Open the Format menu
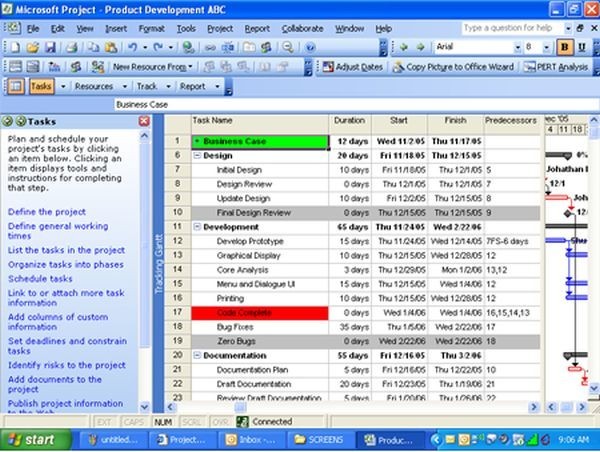 pyautogui.click(x=152, y=29)
